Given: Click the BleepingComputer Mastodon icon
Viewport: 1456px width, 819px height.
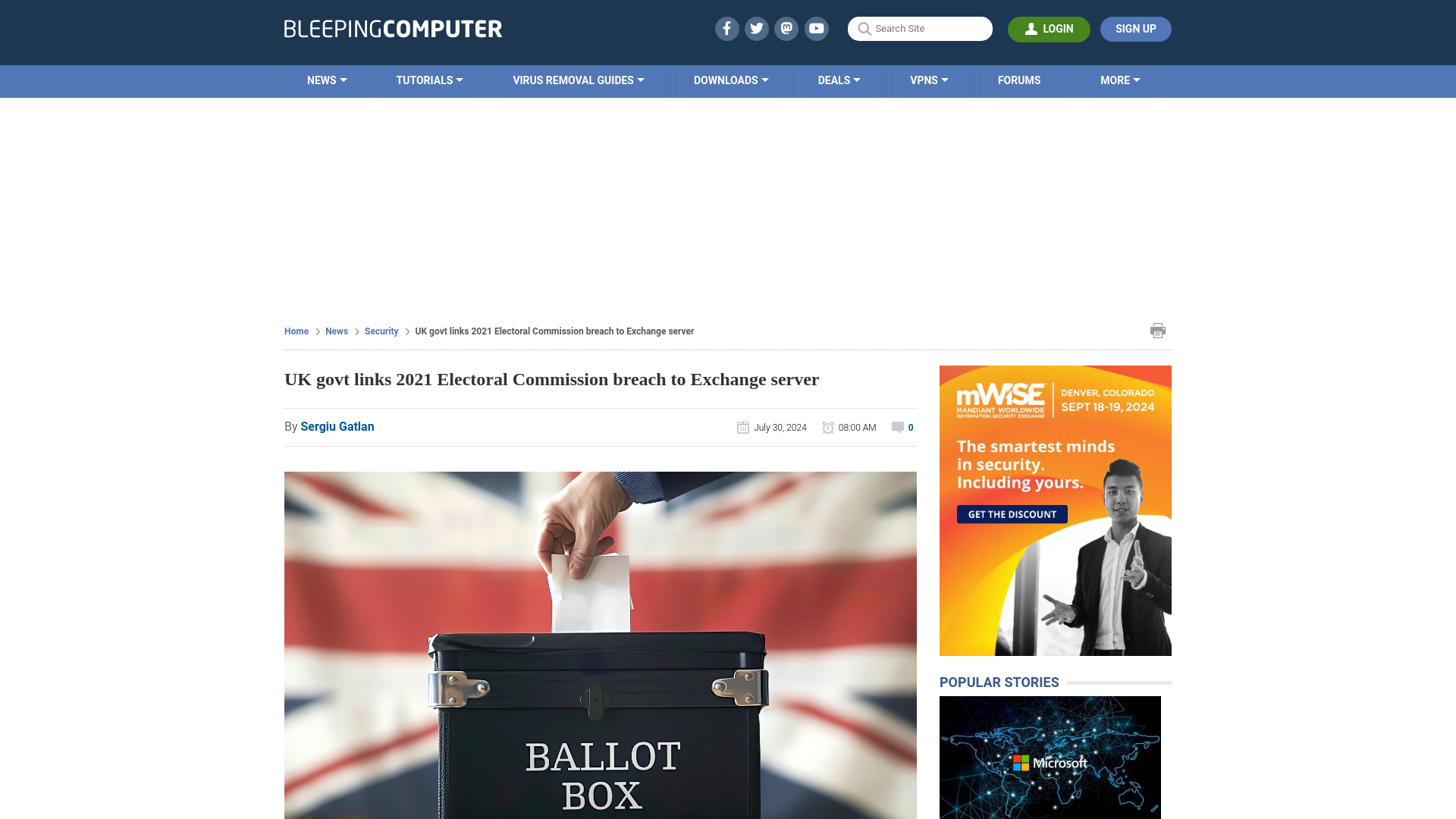Looking at the screenshot, I should (787, 28).
